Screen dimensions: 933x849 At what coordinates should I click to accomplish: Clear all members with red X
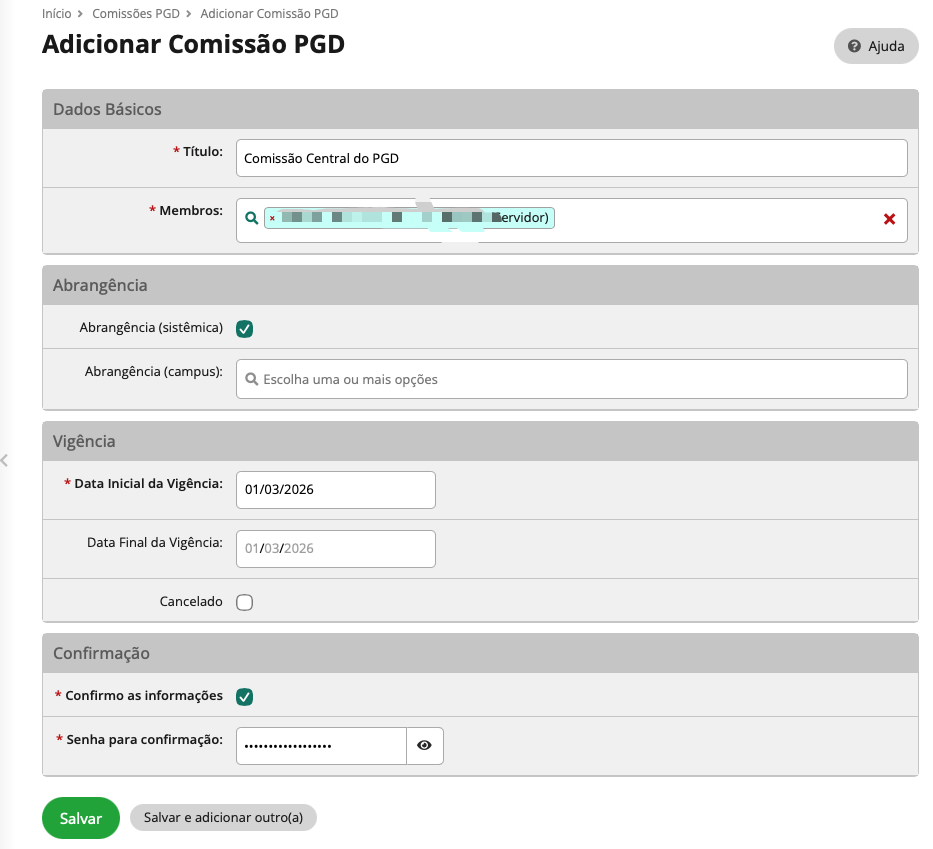889,219
